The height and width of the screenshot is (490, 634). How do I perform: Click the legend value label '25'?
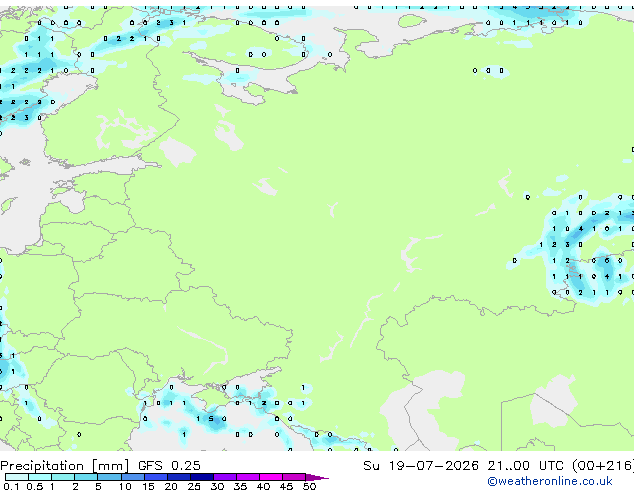click(194, 486)
